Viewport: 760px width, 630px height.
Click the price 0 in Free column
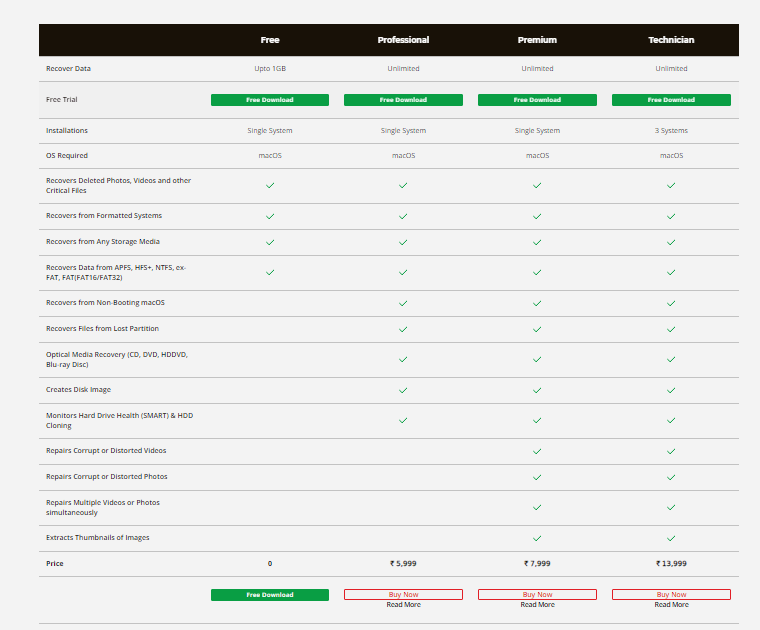[x=270, y=564]
